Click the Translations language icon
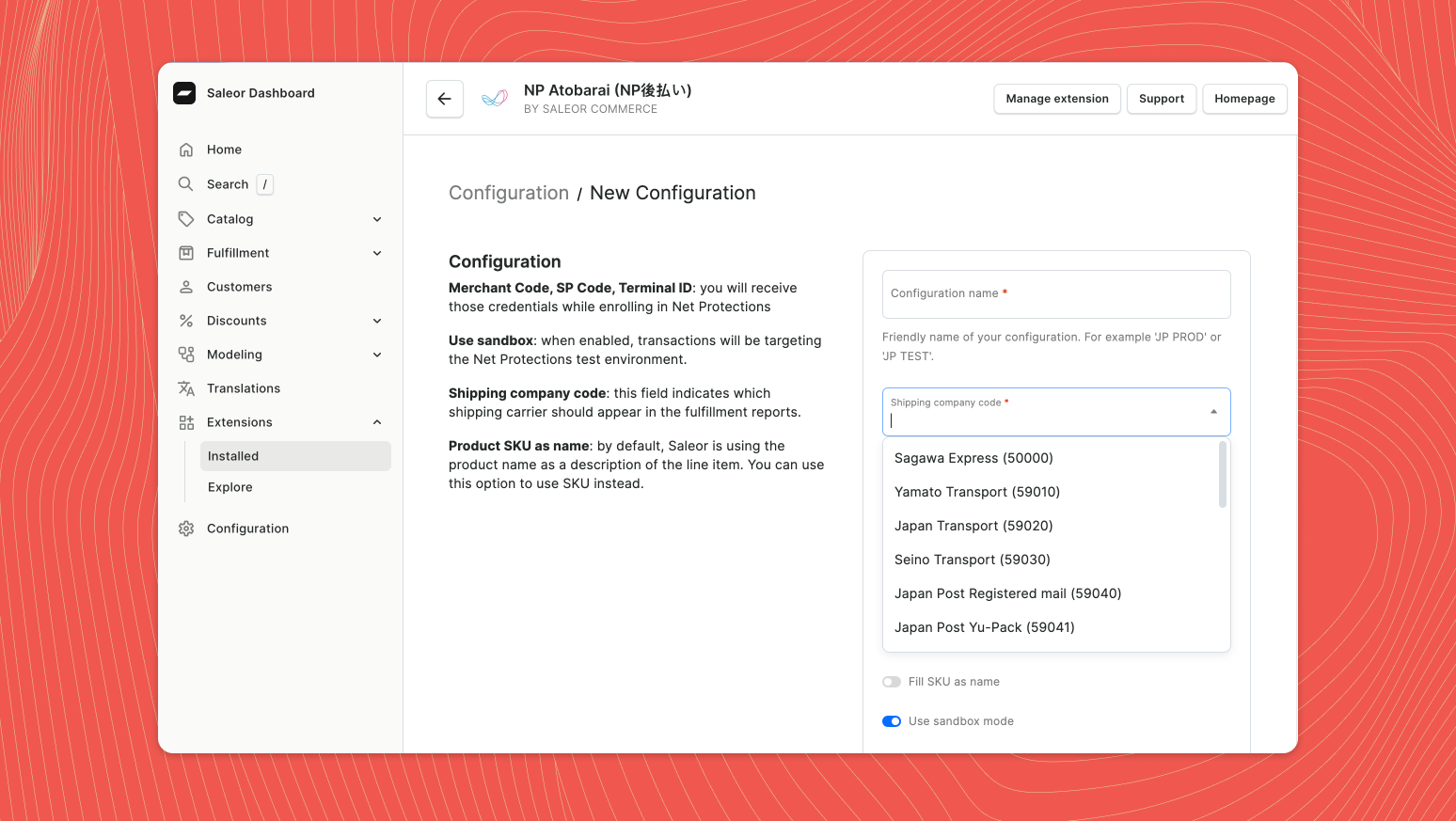 [186, 388]
